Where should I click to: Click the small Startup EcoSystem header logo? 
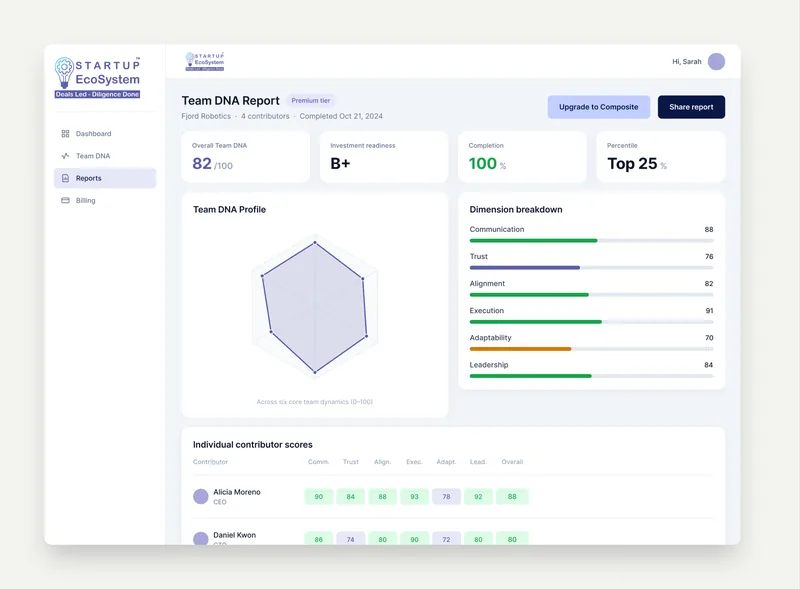[x=205, y=61]
